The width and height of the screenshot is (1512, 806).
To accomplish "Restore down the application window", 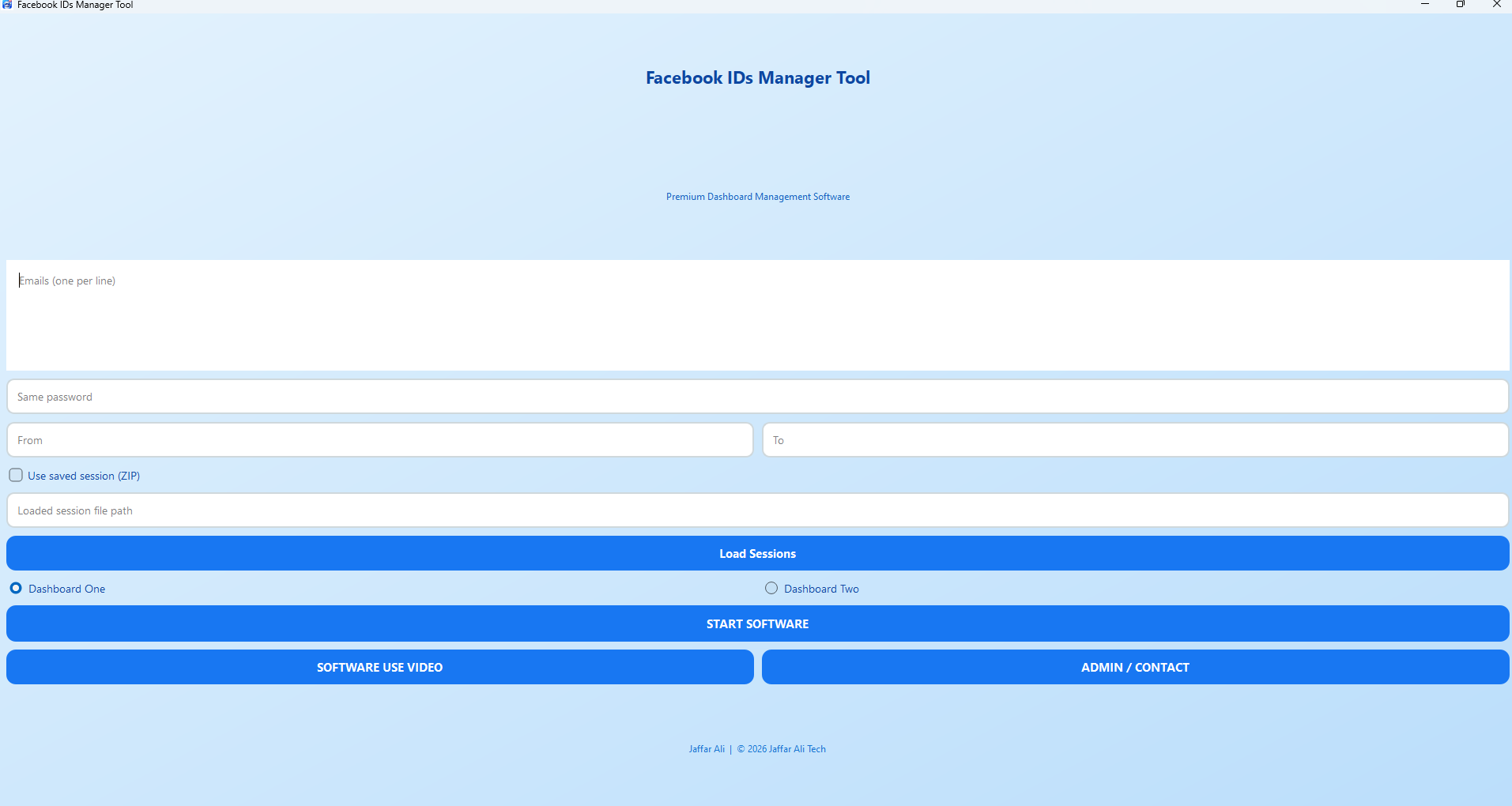I will pos(1461,5).
